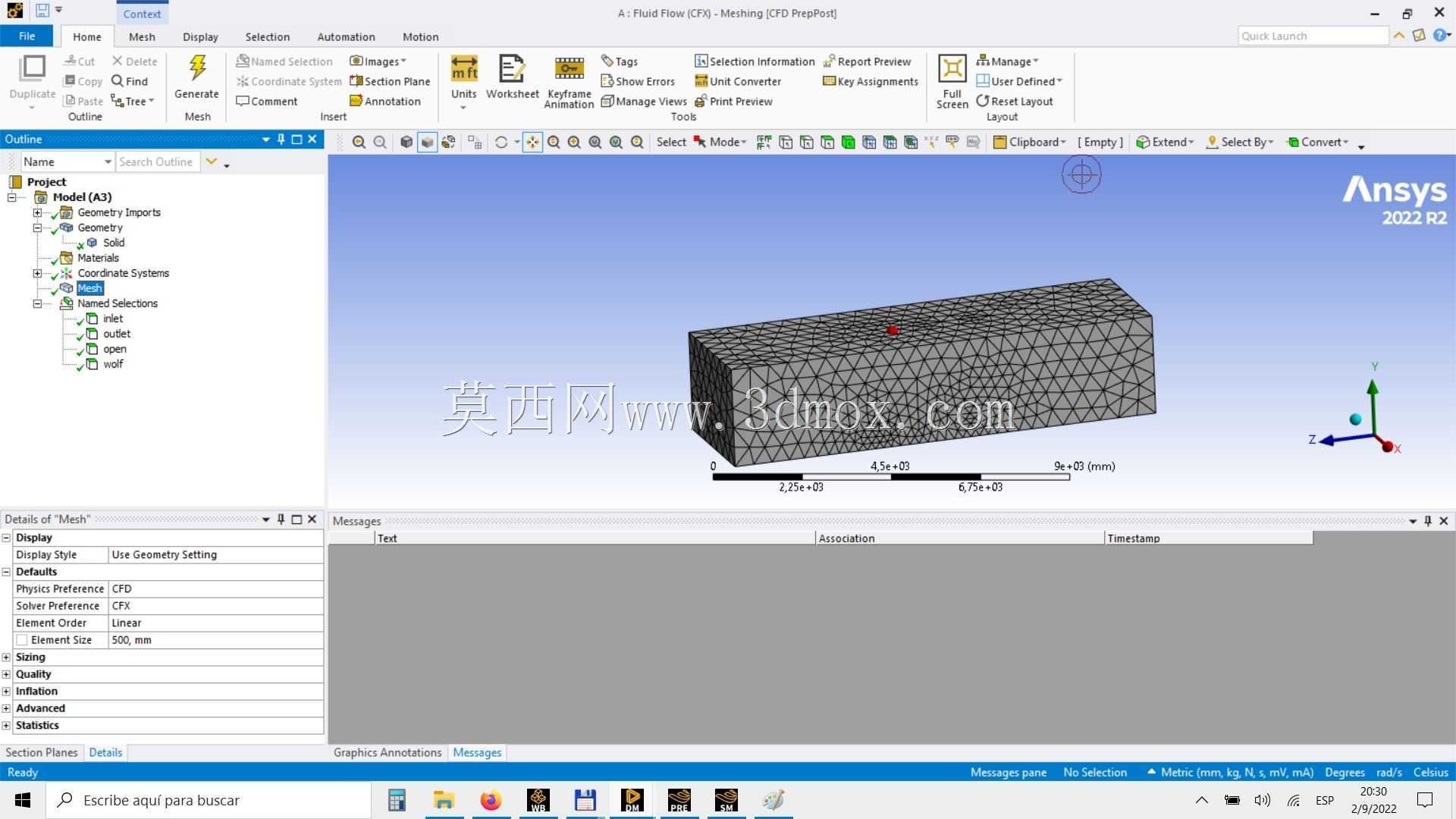This screenshot has width=1456, height=819.
Task: Pin the Messages panel
Action: tap(1428, 520)
